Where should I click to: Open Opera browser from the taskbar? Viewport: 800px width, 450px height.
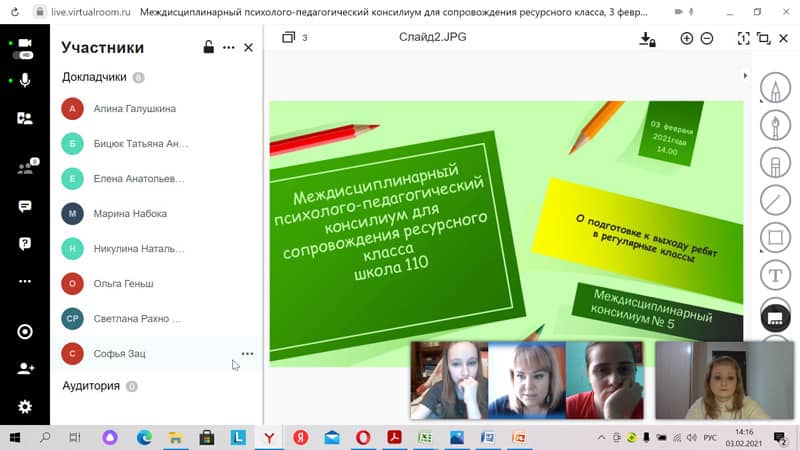363,438
